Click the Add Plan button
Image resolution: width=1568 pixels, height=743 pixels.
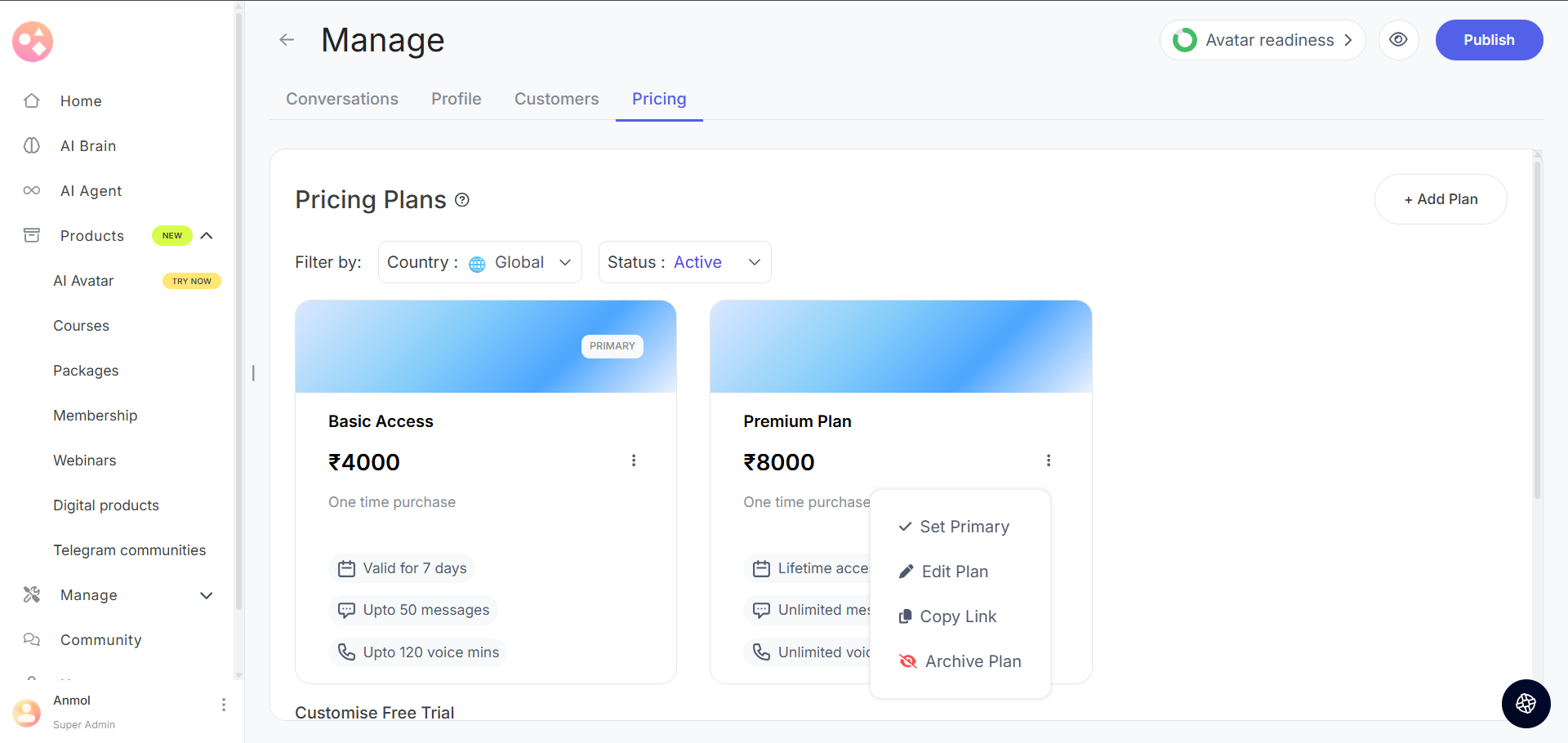1441,199
